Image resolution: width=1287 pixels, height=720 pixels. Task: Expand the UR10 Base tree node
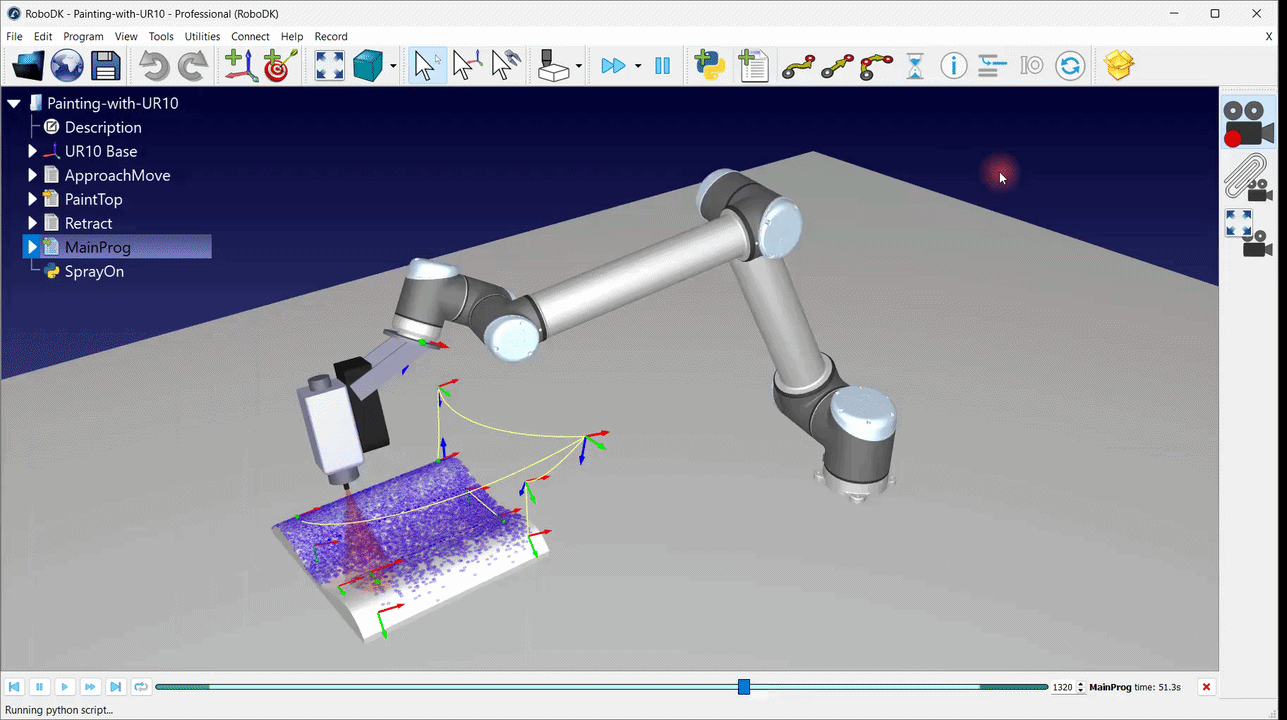(x=32, y=151)
